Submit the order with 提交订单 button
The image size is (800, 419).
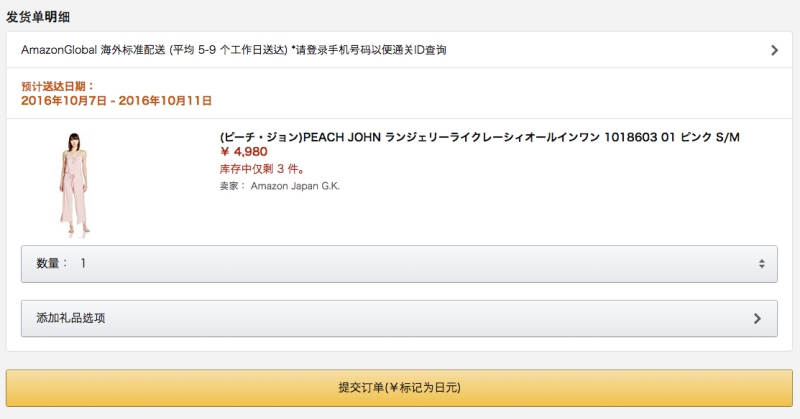(399, 387)
